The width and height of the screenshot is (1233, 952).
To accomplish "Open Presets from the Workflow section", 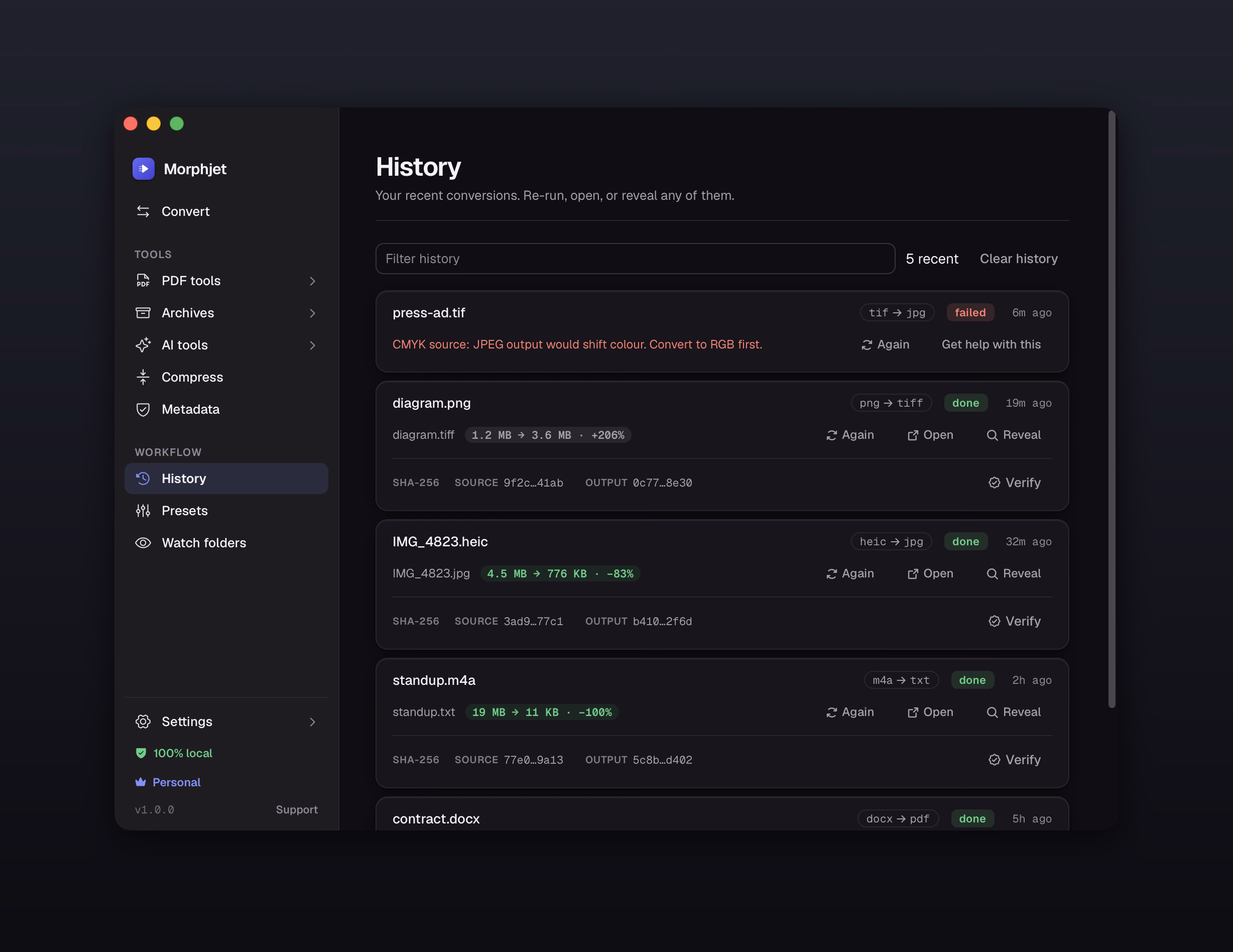I will [x=226, y=511].
